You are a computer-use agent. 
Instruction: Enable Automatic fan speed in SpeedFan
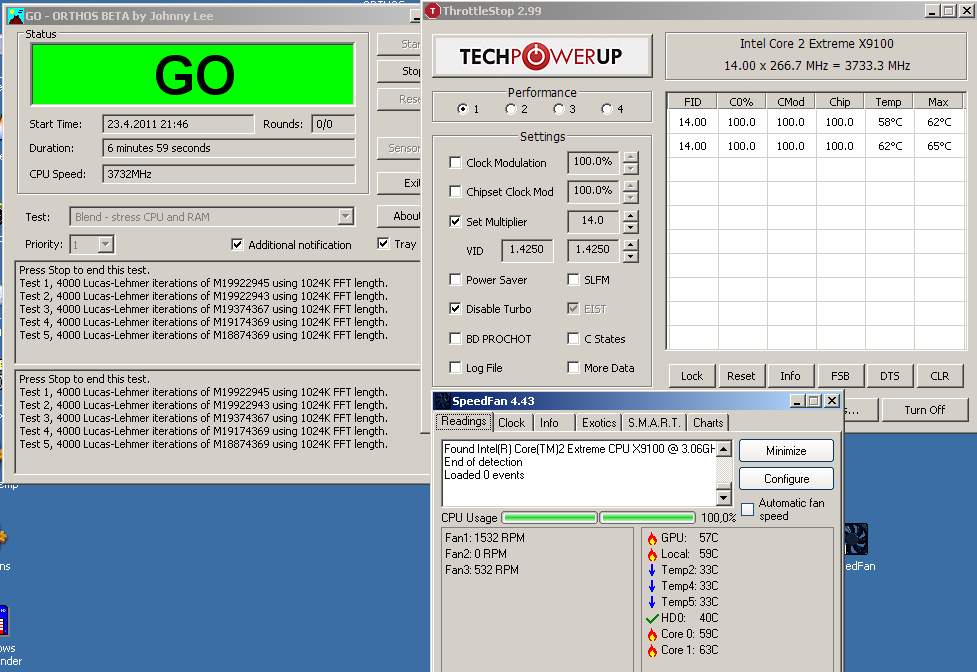click(x=748, y=509)
